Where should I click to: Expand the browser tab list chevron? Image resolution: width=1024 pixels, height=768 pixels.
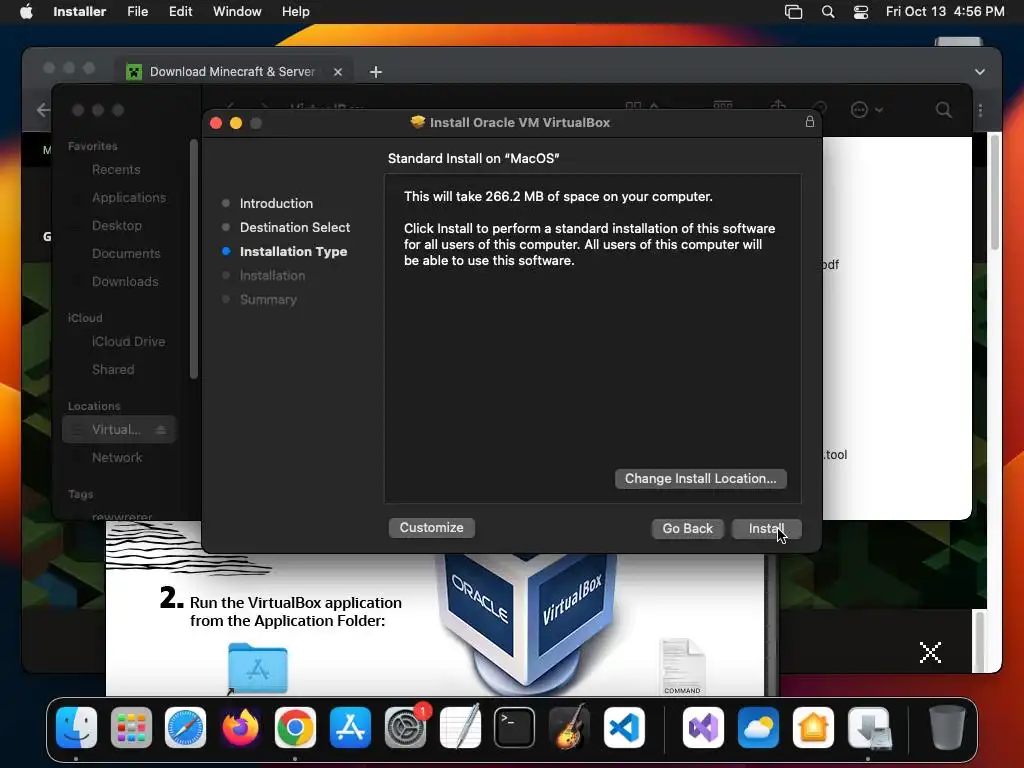point(980,72)
